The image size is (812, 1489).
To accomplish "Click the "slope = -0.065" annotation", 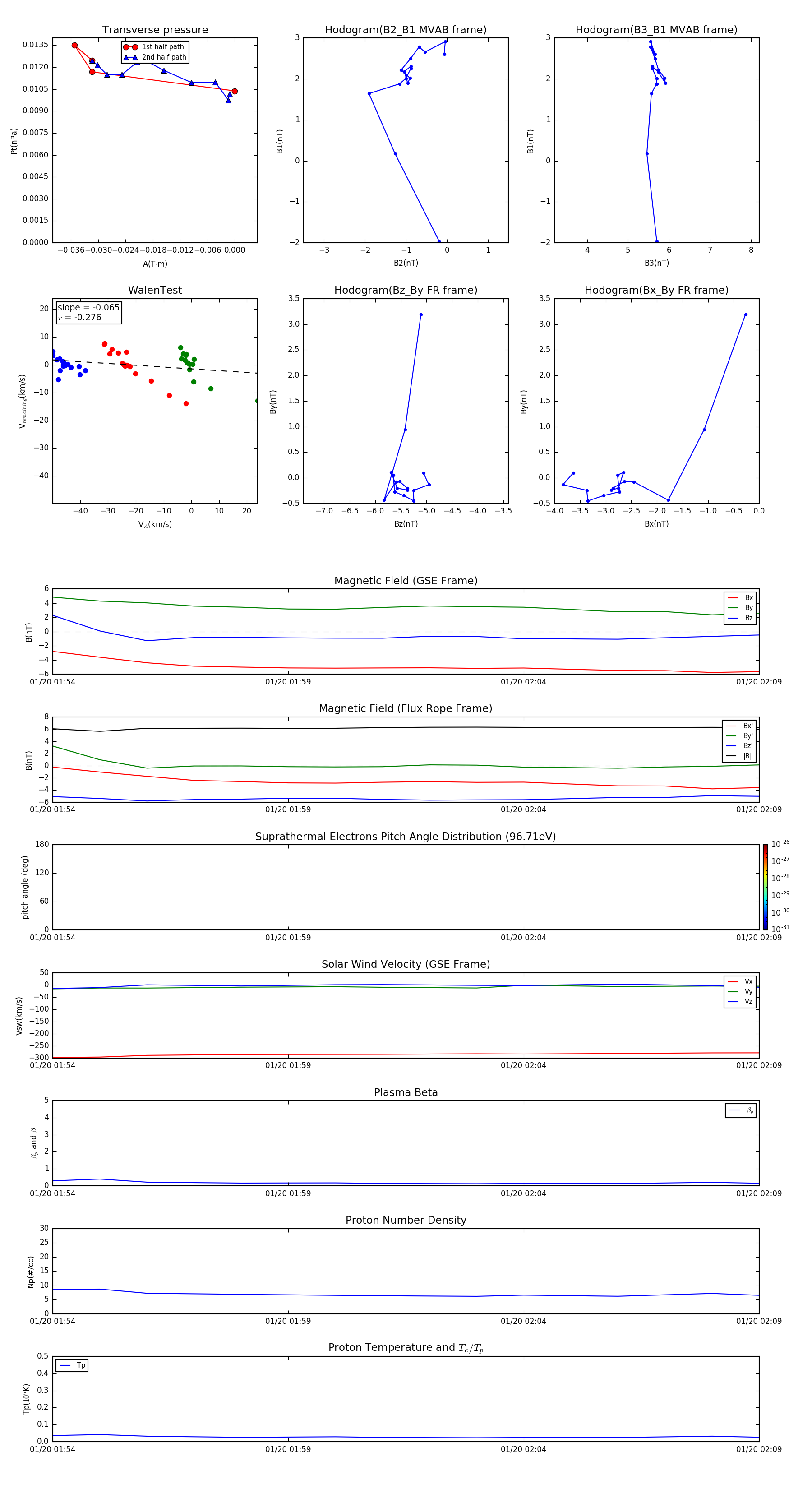I will [x=88, y=308].
